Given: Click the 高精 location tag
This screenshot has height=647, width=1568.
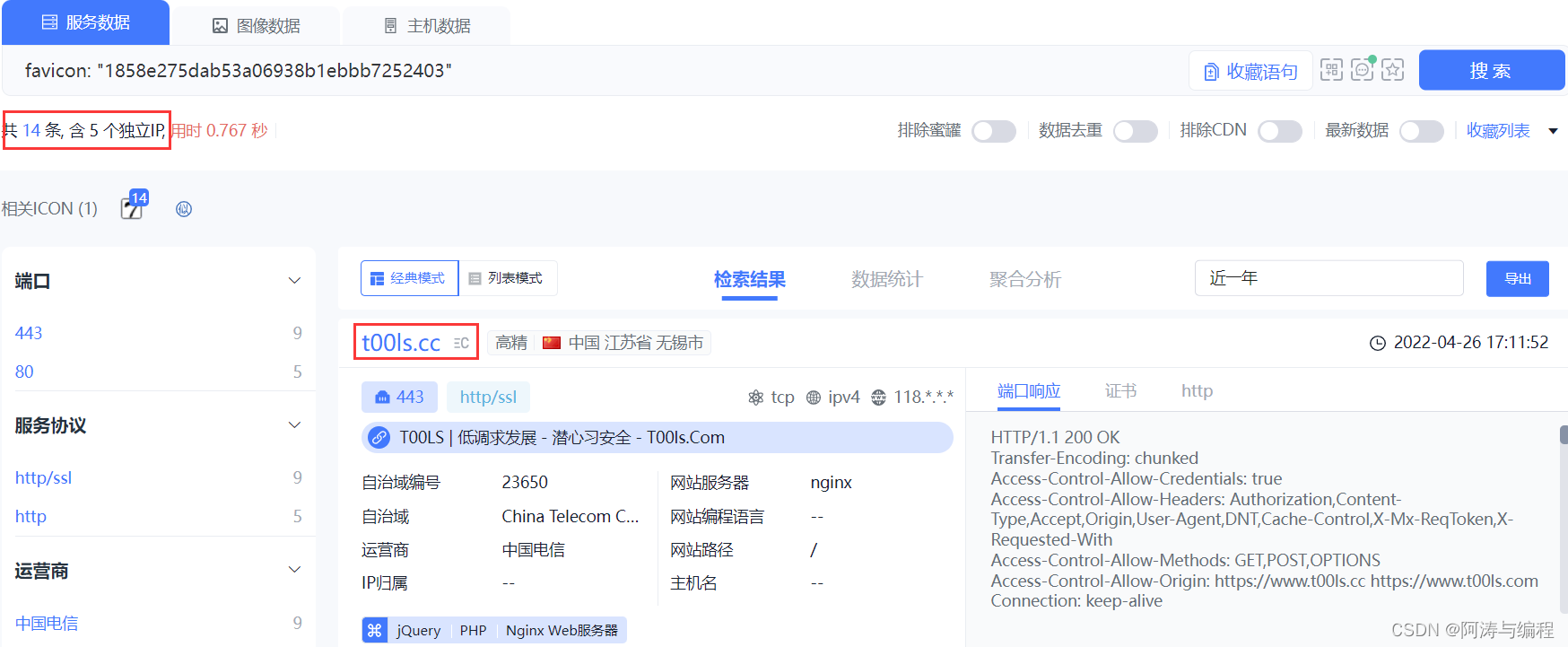Looking at the screenshot, I should (x=511, y=343).
